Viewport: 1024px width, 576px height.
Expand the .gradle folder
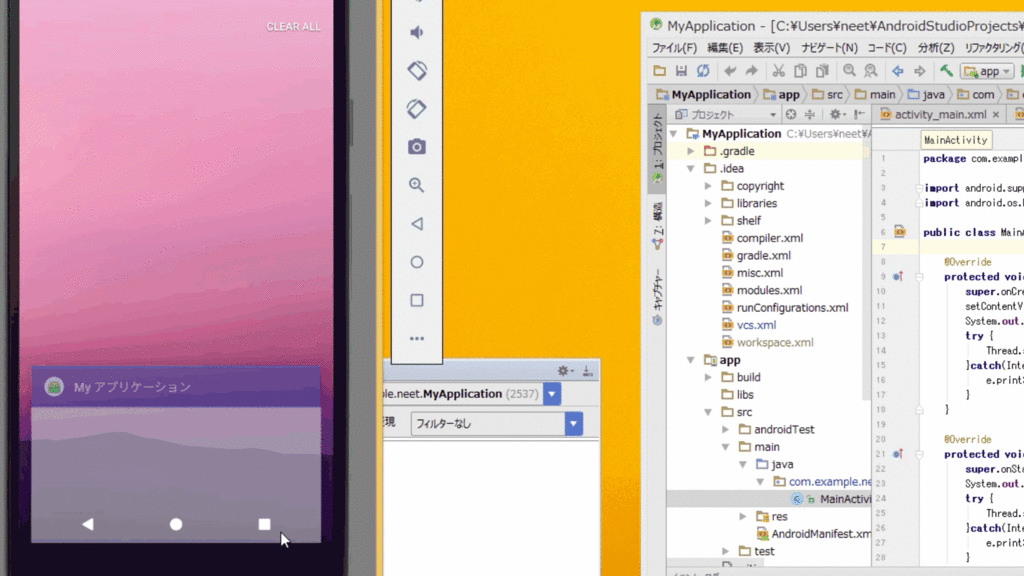[x=690, y=151]
